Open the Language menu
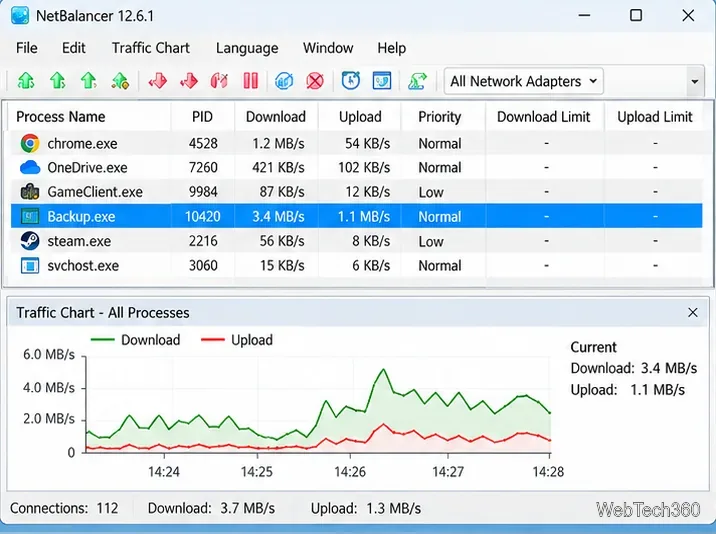This screenshot has height=534, width=716. 247,48
